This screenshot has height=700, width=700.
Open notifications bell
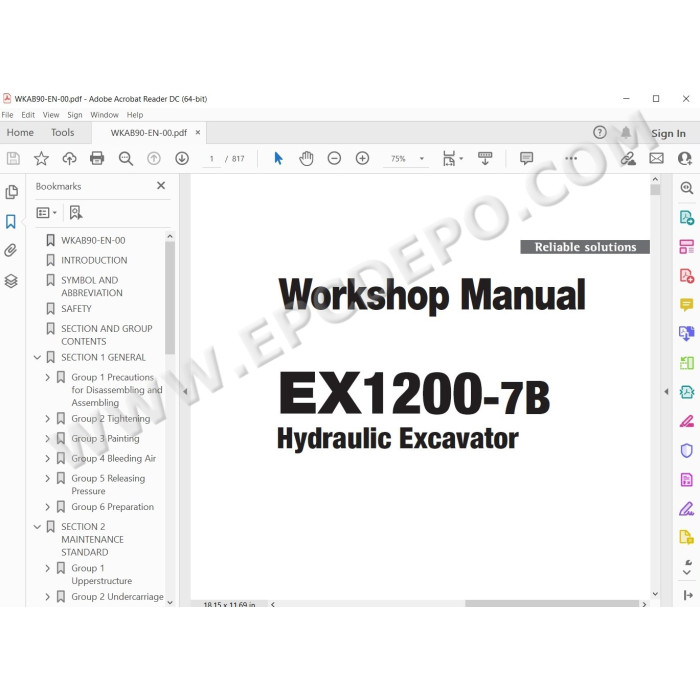point(626,133)
